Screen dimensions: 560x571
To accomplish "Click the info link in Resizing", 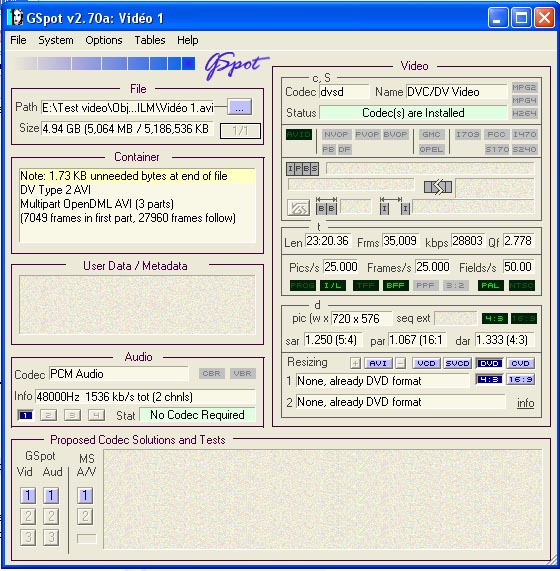I will pos(525,403).
